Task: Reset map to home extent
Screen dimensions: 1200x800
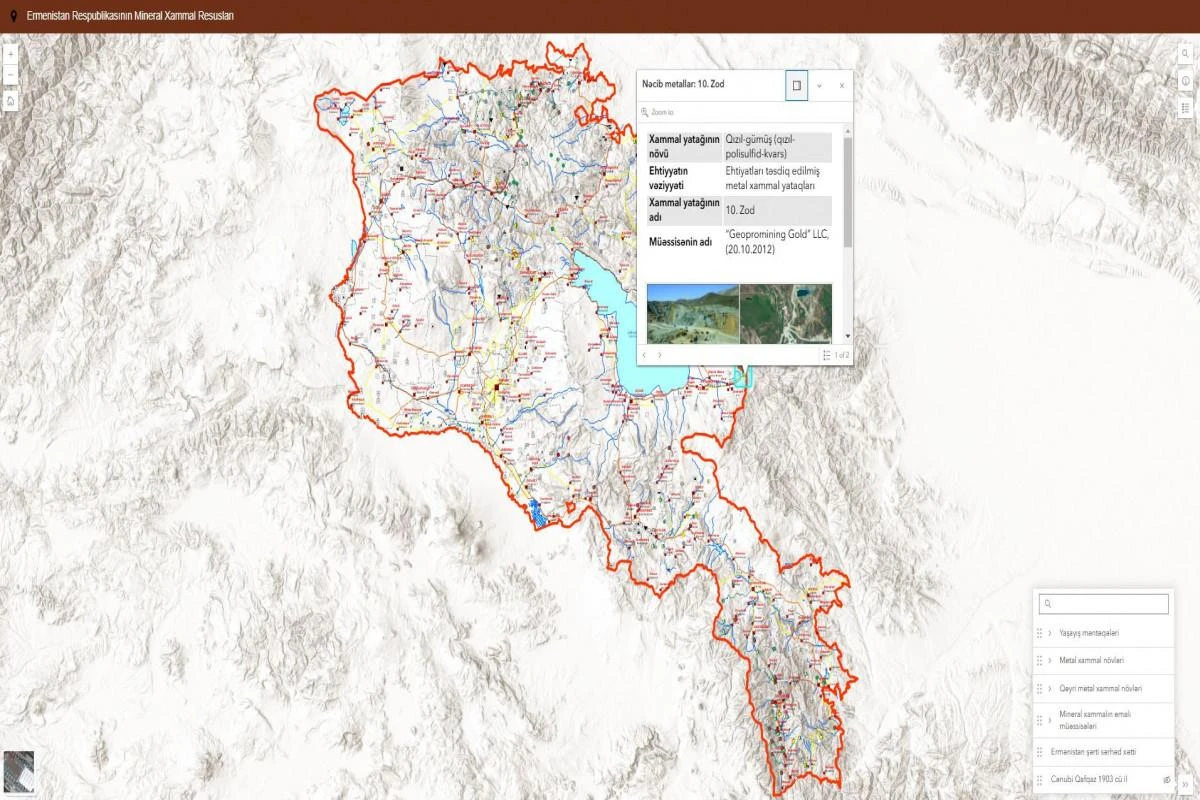Action: pyautogui.click(x=10, y=101)
